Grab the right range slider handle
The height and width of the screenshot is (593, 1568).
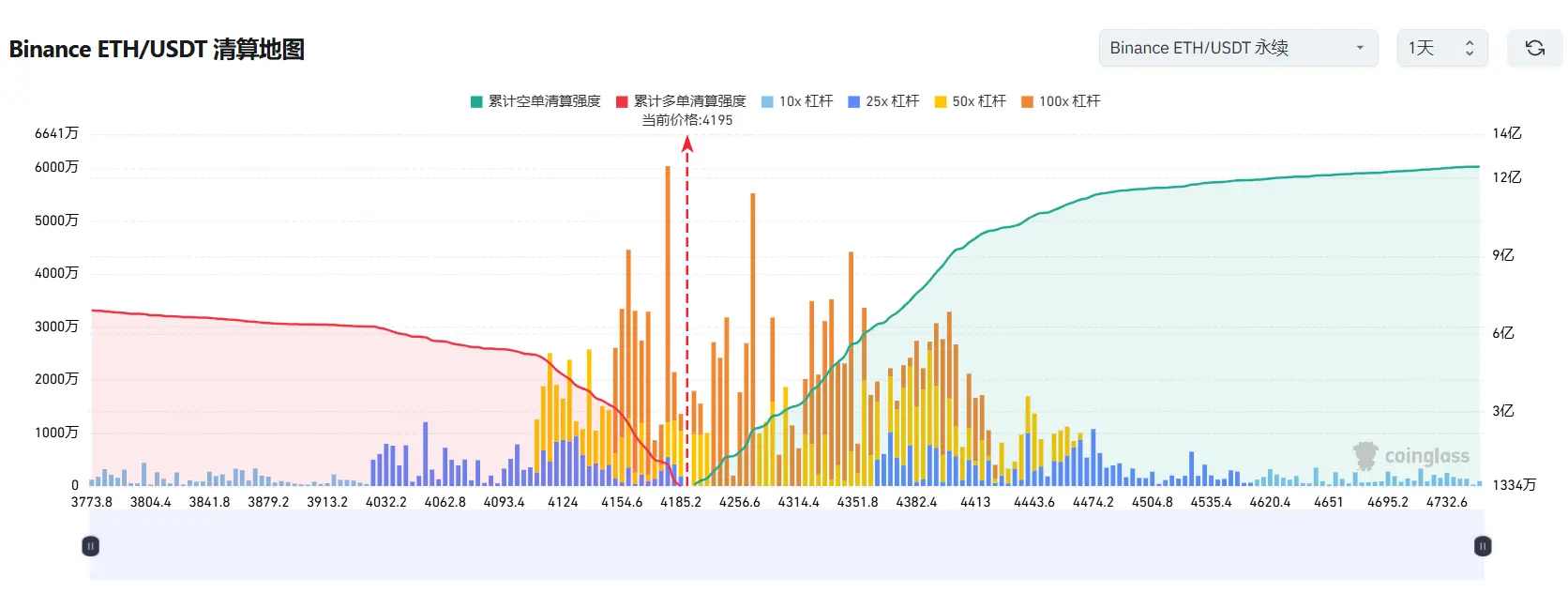[x=1483, y=546]
